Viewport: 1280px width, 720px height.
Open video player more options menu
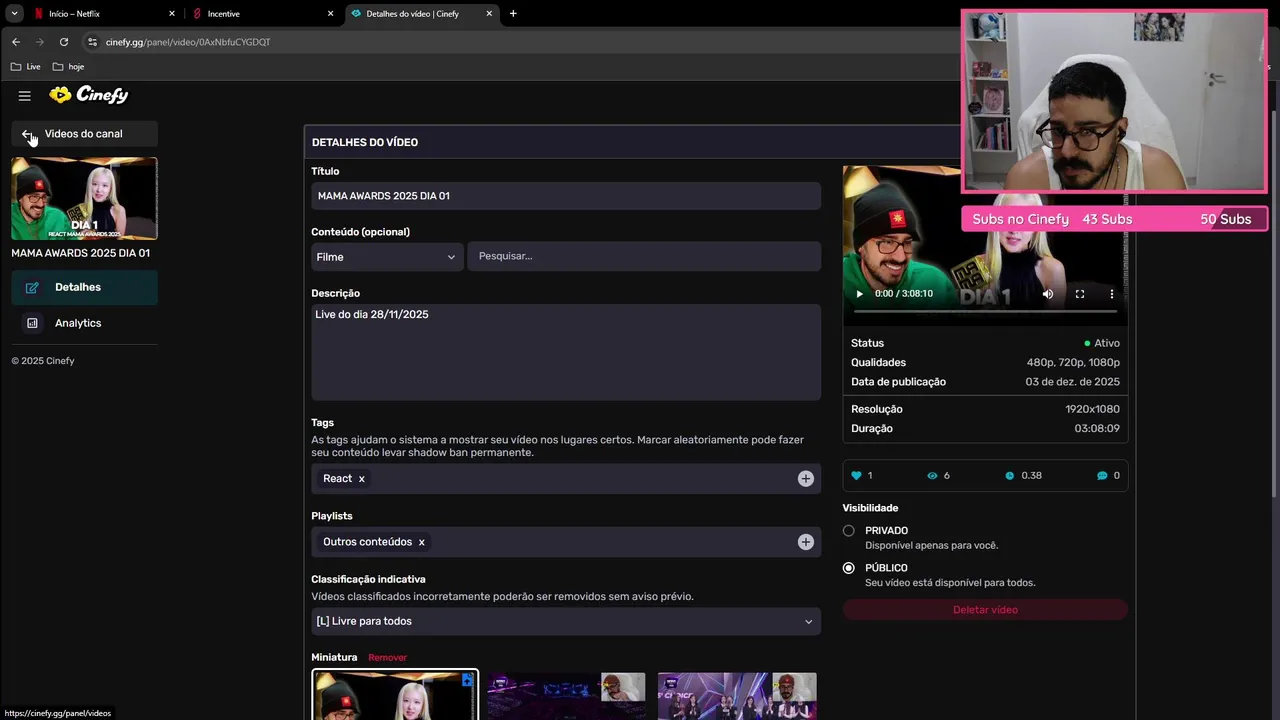pyautogui.click(x=1112, y=294)
